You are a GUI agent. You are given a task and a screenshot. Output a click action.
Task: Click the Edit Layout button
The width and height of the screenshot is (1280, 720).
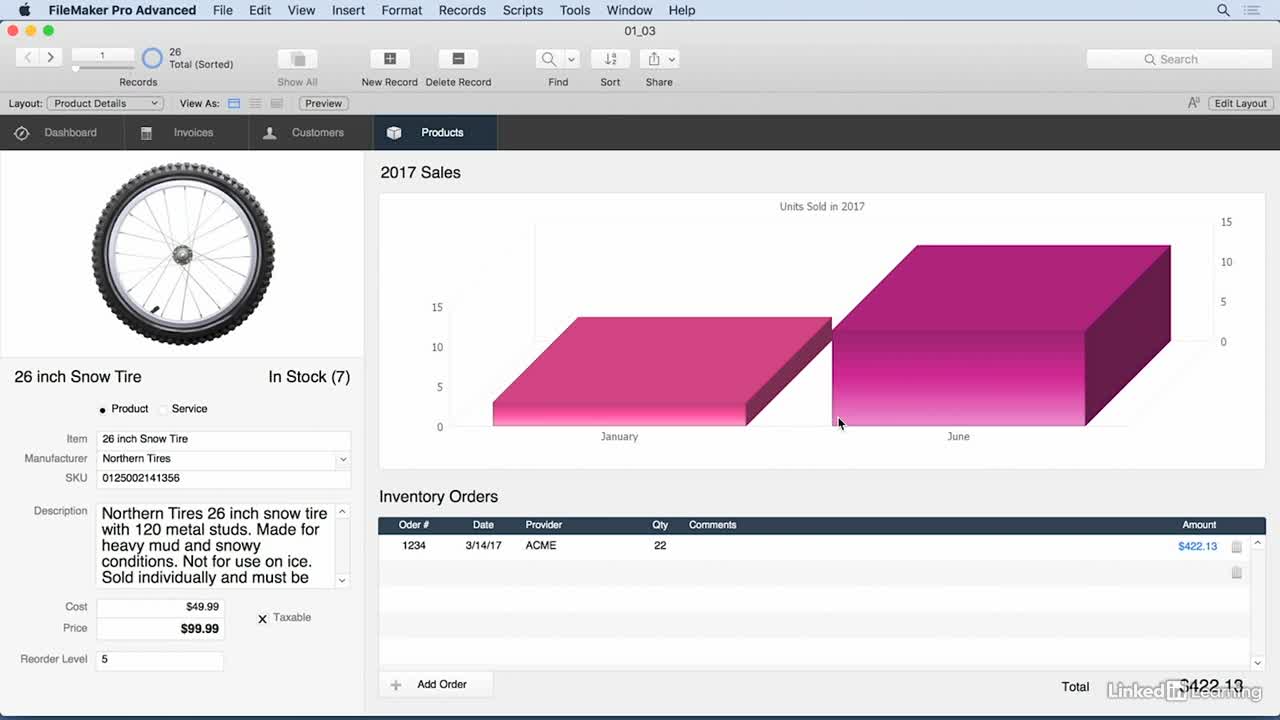[1240, 103]
